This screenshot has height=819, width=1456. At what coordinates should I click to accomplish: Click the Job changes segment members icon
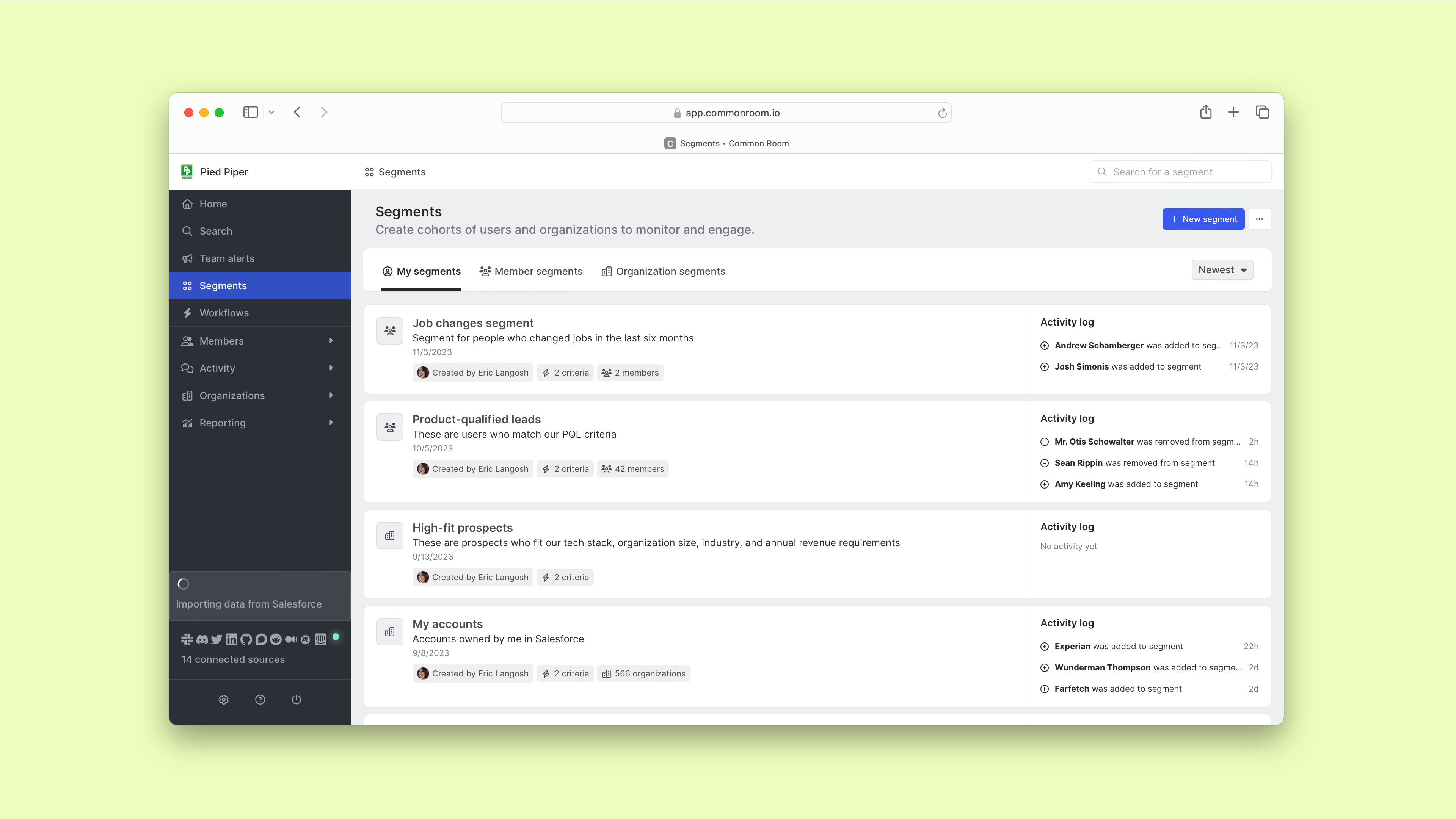pyautogui.click(x=390, y=330)
